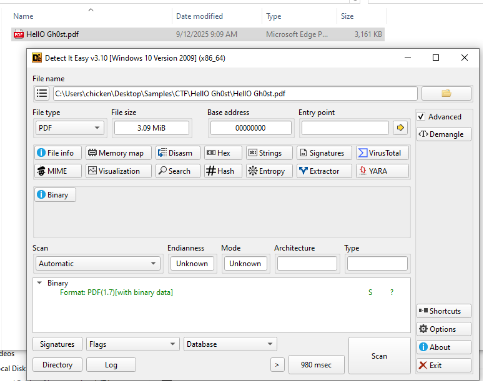Open the Search tool

pos(178,171)
